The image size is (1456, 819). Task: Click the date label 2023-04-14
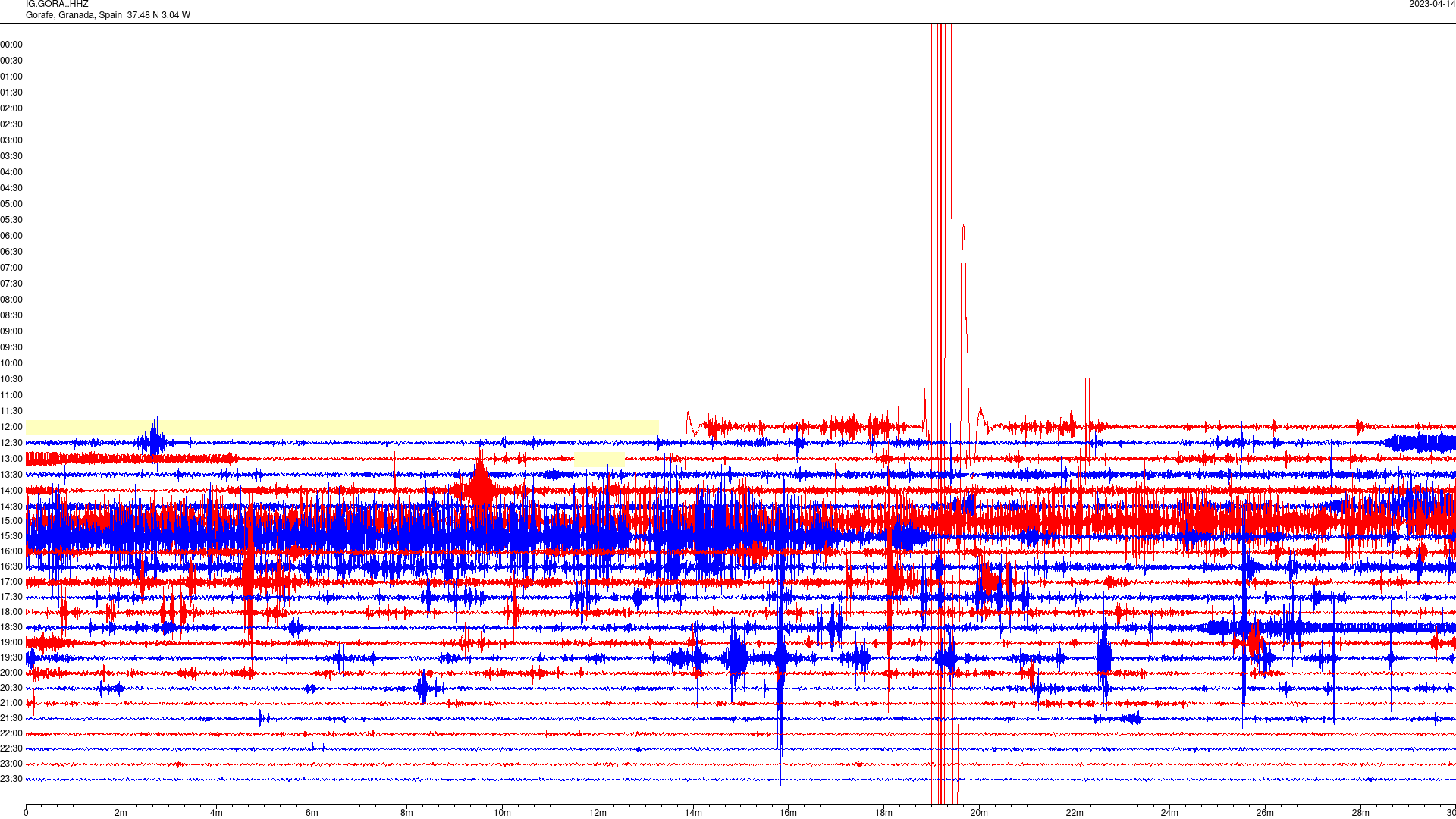pos(1432,5)
